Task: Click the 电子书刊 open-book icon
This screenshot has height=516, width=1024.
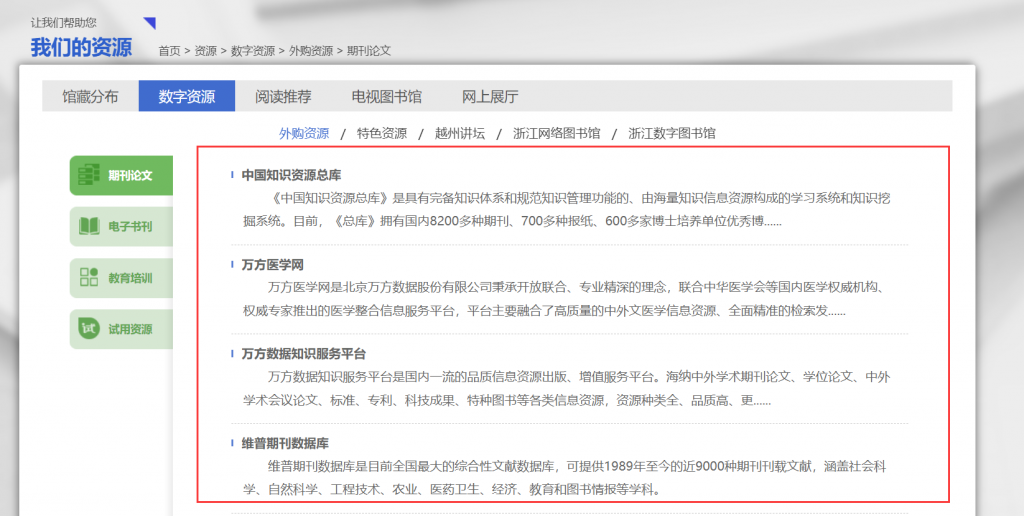Action: coord(89,226)
